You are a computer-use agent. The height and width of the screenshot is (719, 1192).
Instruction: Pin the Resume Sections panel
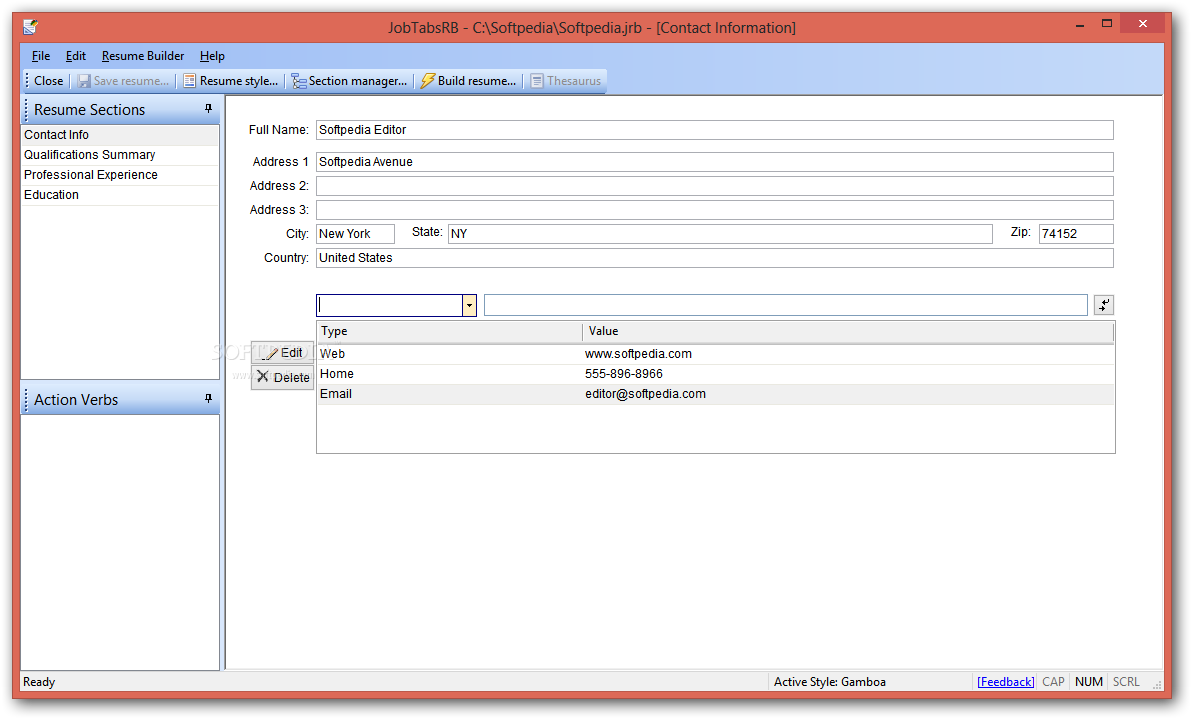point(208,109)
